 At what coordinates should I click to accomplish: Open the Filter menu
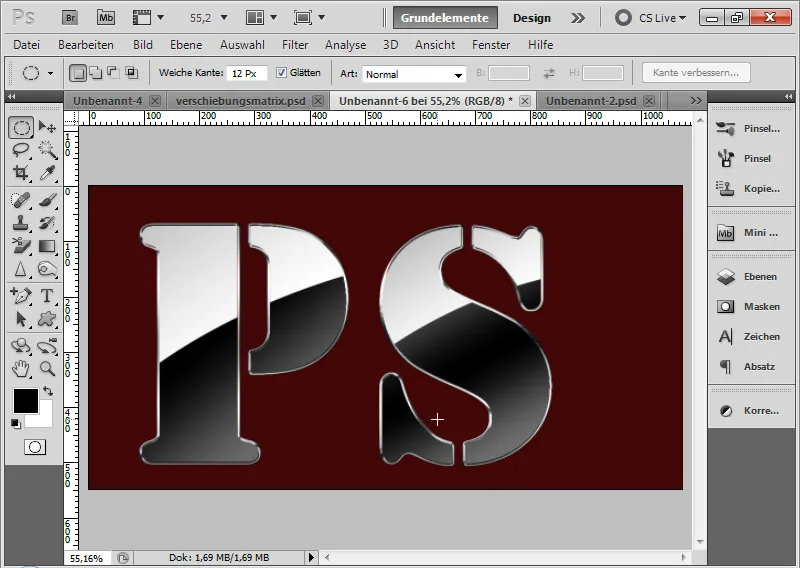click(x=295, y=45)
